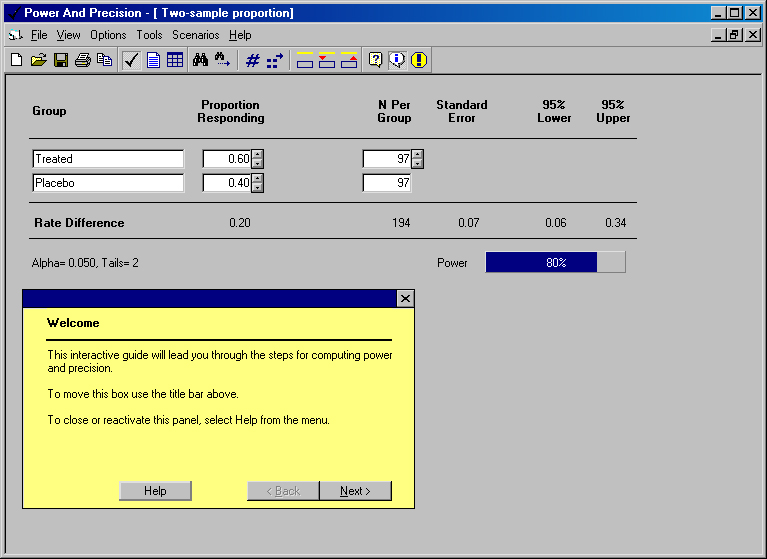
Task: Click the Save floppy disk icon
Action: [61, 60]
